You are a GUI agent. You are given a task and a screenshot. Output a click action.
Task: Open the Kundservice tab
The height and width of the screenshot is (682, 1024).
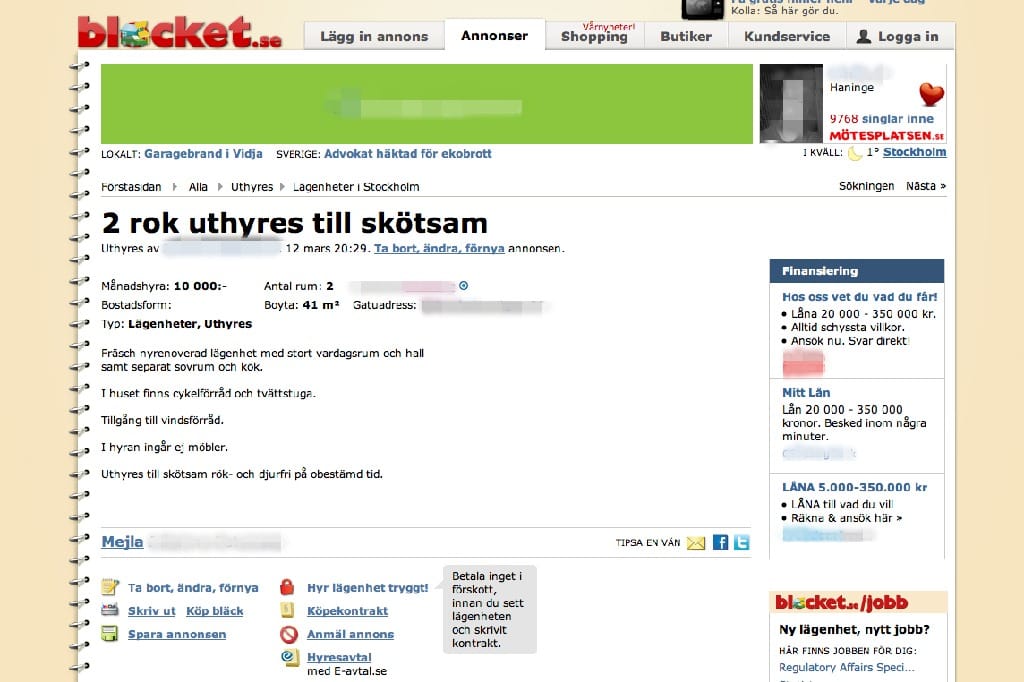[787, 37]
